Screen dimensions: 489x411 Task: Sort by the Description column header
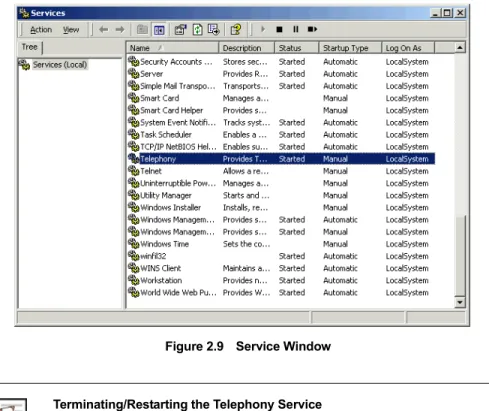coord(246,48)
